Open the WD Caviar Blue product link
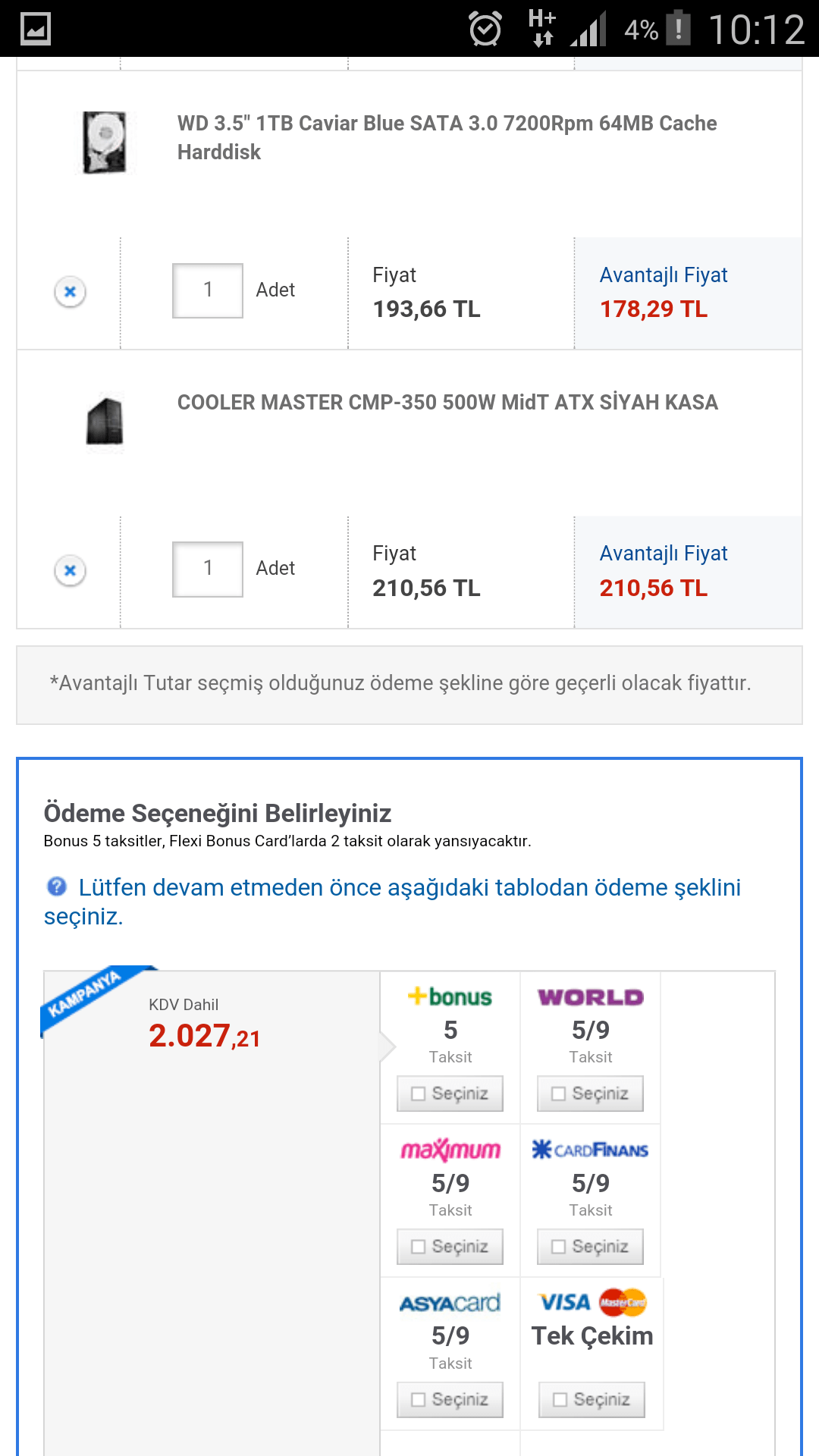The width and height of the screenshot is (819, 1456). pyautogui.click(x=446, y=137)
